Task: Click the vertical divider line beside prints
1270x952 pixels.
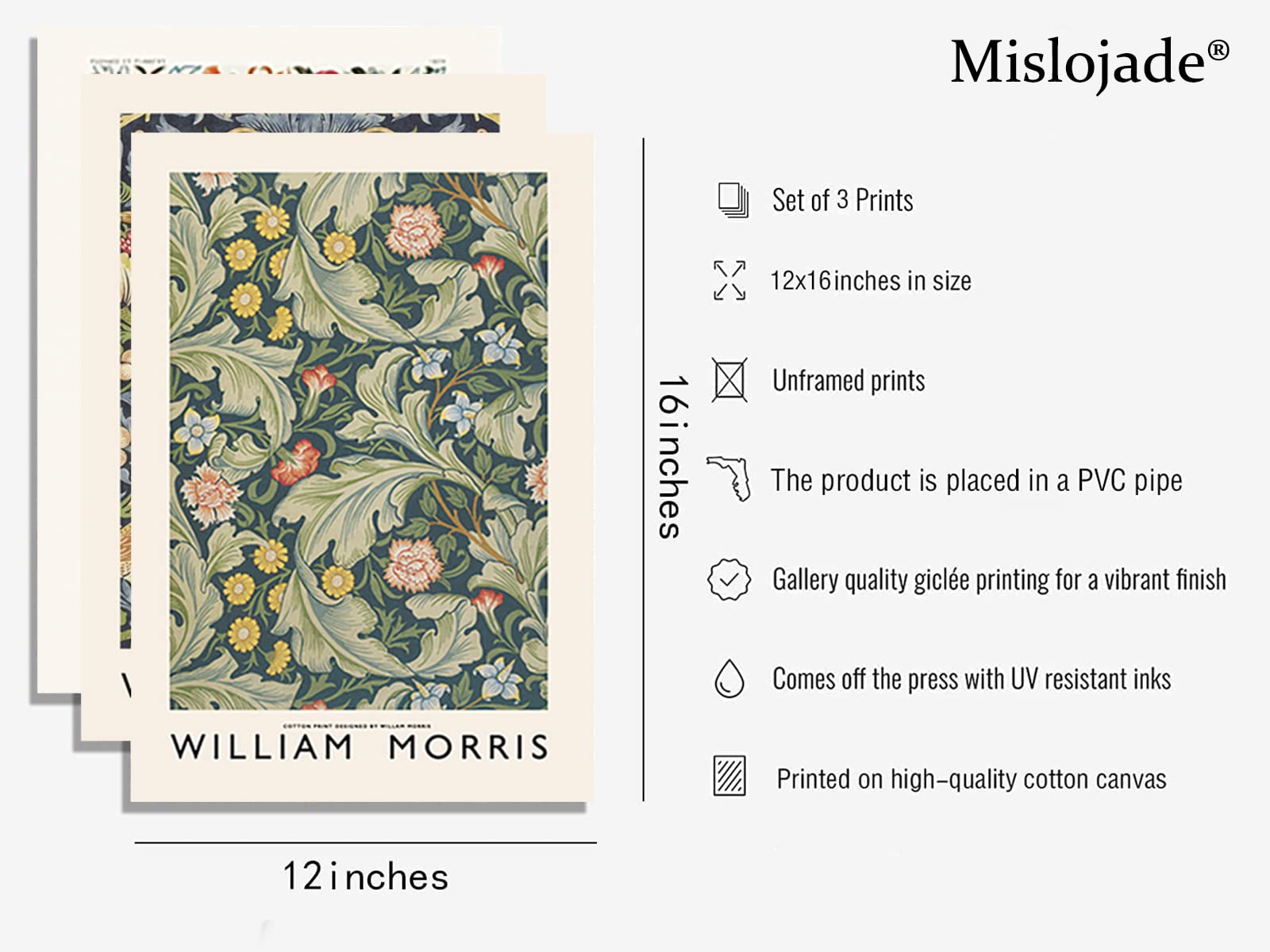Action: pos(644,470)
